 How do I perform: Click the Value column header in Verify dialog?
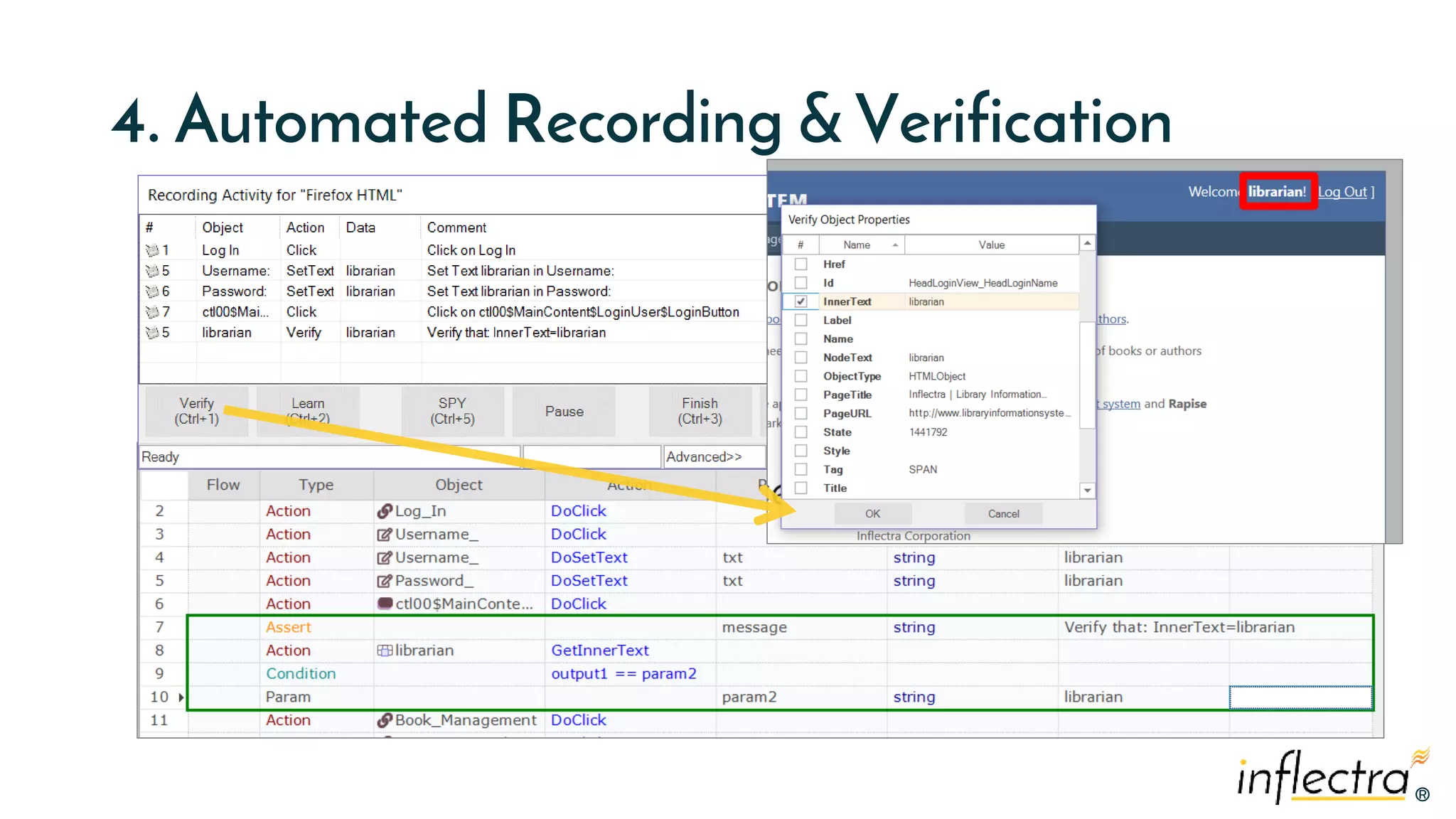pos(992,245)
